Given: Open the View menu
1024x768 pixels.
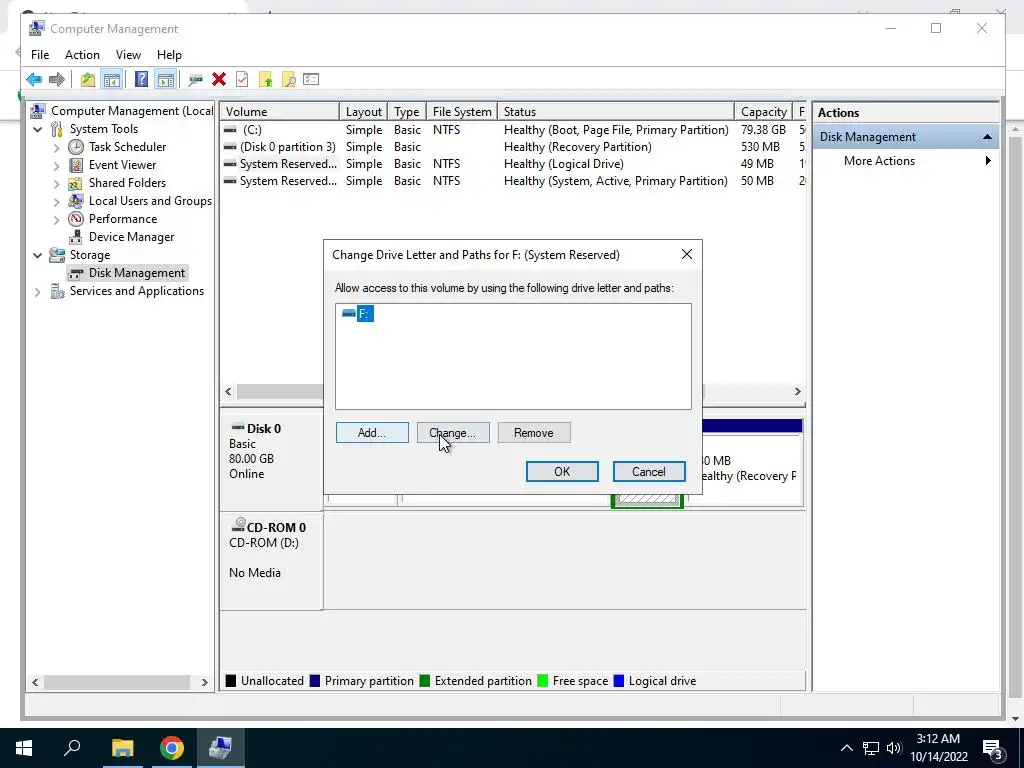Looking at the screenshot, I should pos(128,55).
